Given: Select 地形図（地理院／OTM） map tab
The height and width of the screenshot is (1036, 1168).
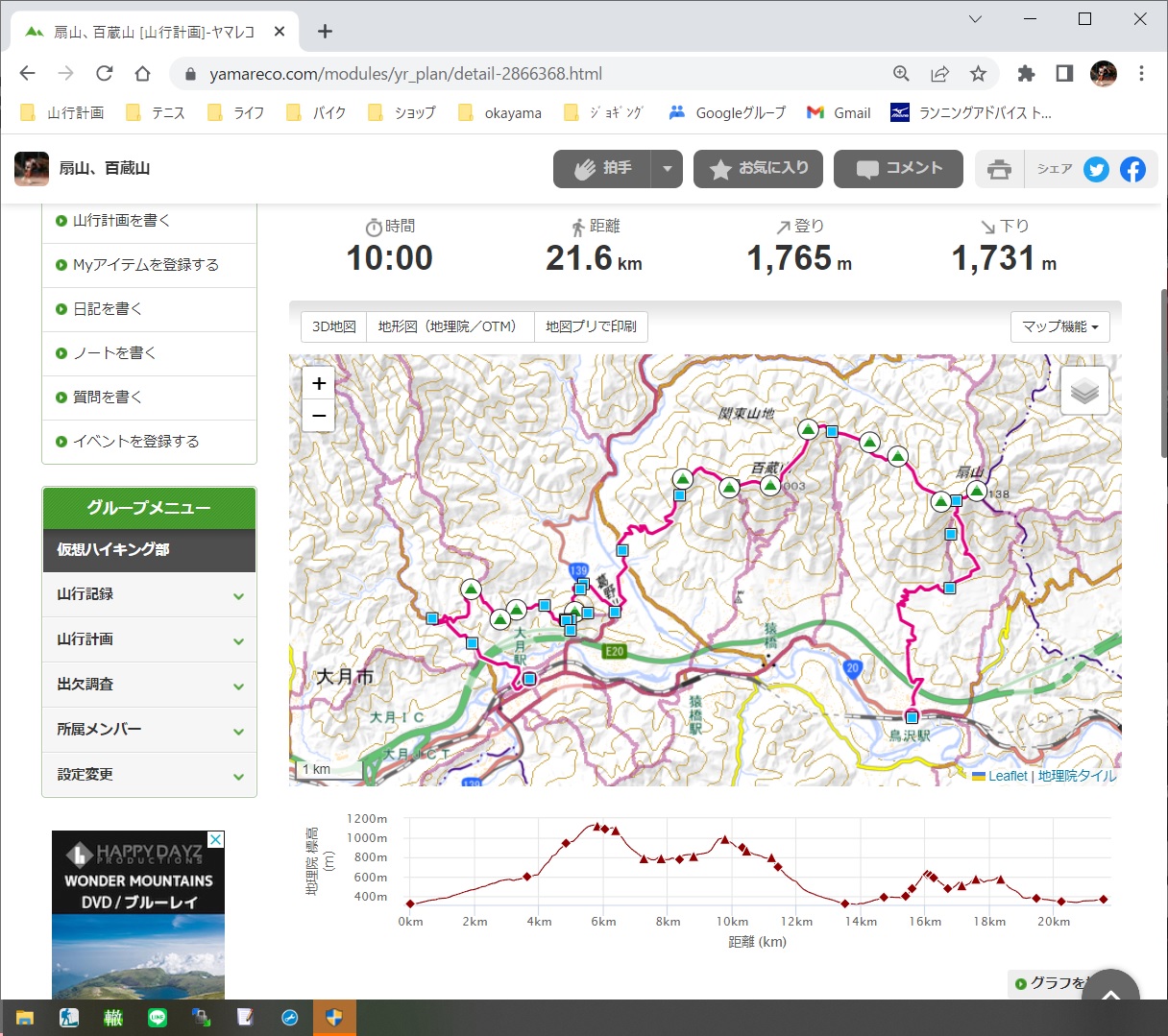Looking at the screenshot, I should coord(449,326).
